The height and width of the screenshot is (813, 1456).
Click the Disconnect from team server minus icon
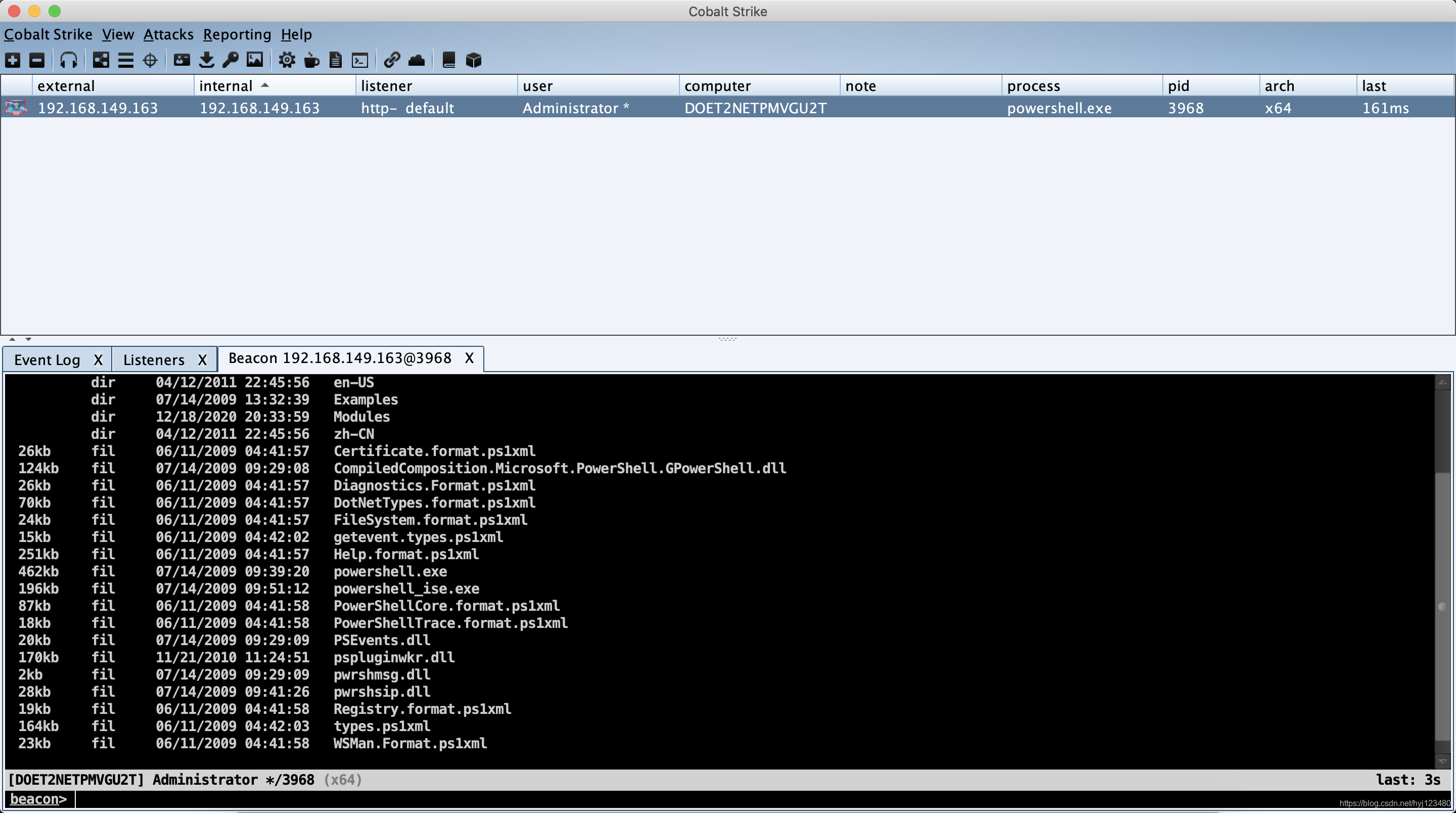click(37, 60)
